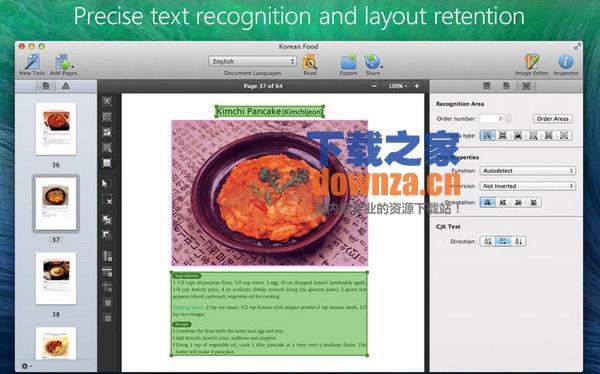Set area type to fifth option
The width and height of the screenshot is (600, 374).
[x=549, y=136]
